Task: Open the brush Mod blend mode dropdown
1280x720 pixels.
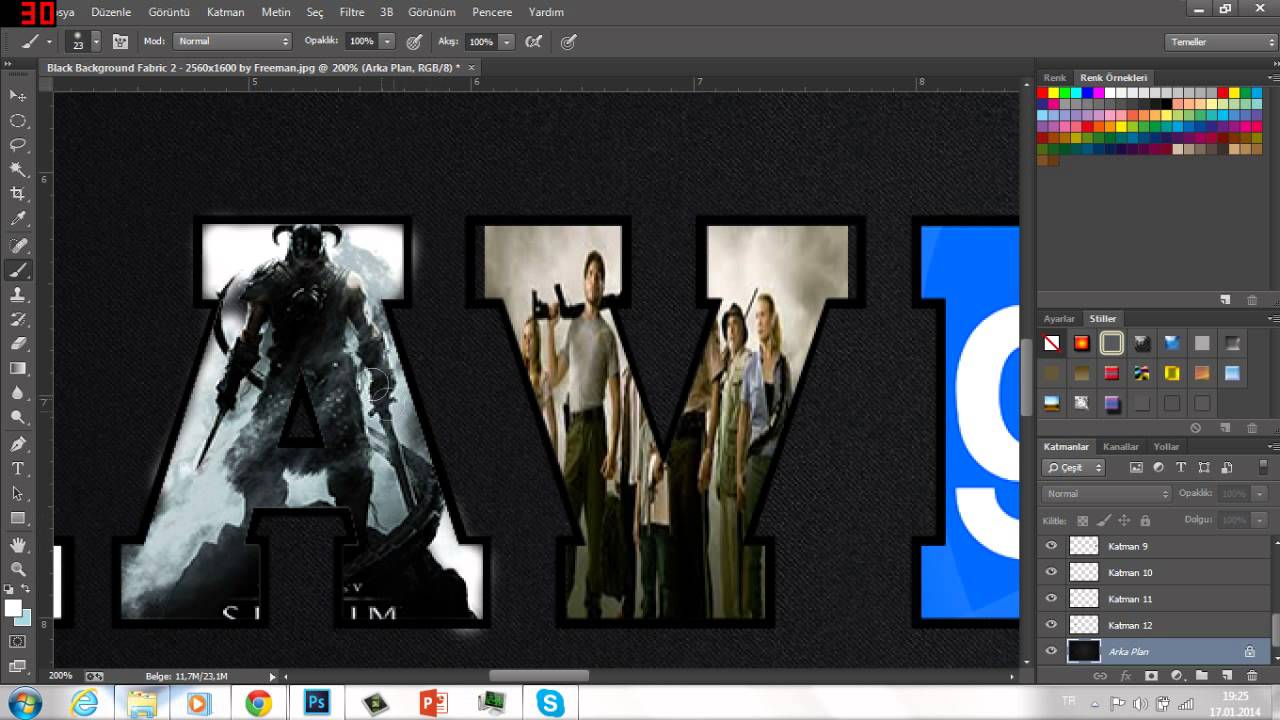Action: tap(233, 42)
